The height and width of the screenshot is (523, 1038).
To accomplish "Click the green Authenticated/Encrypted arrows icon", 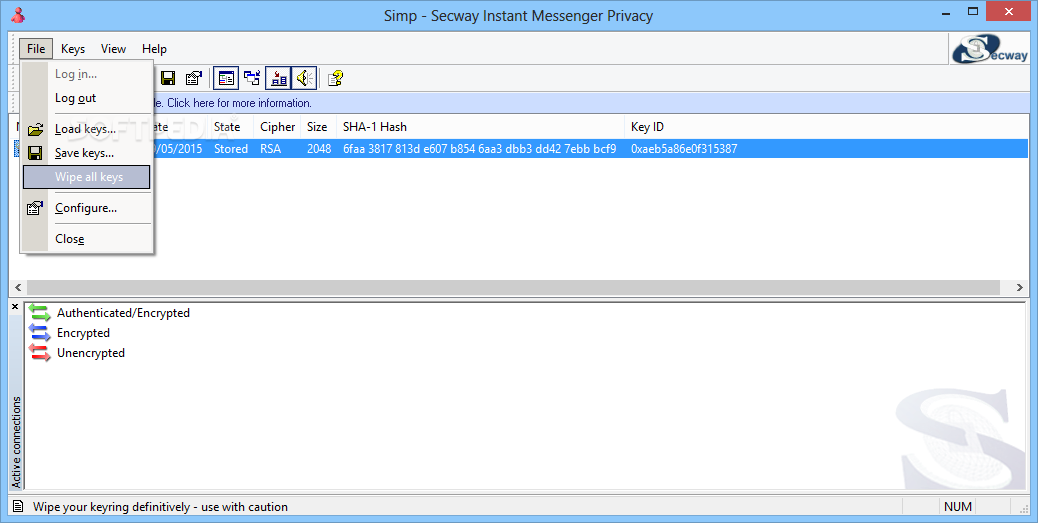I will (x=40, y=313).
